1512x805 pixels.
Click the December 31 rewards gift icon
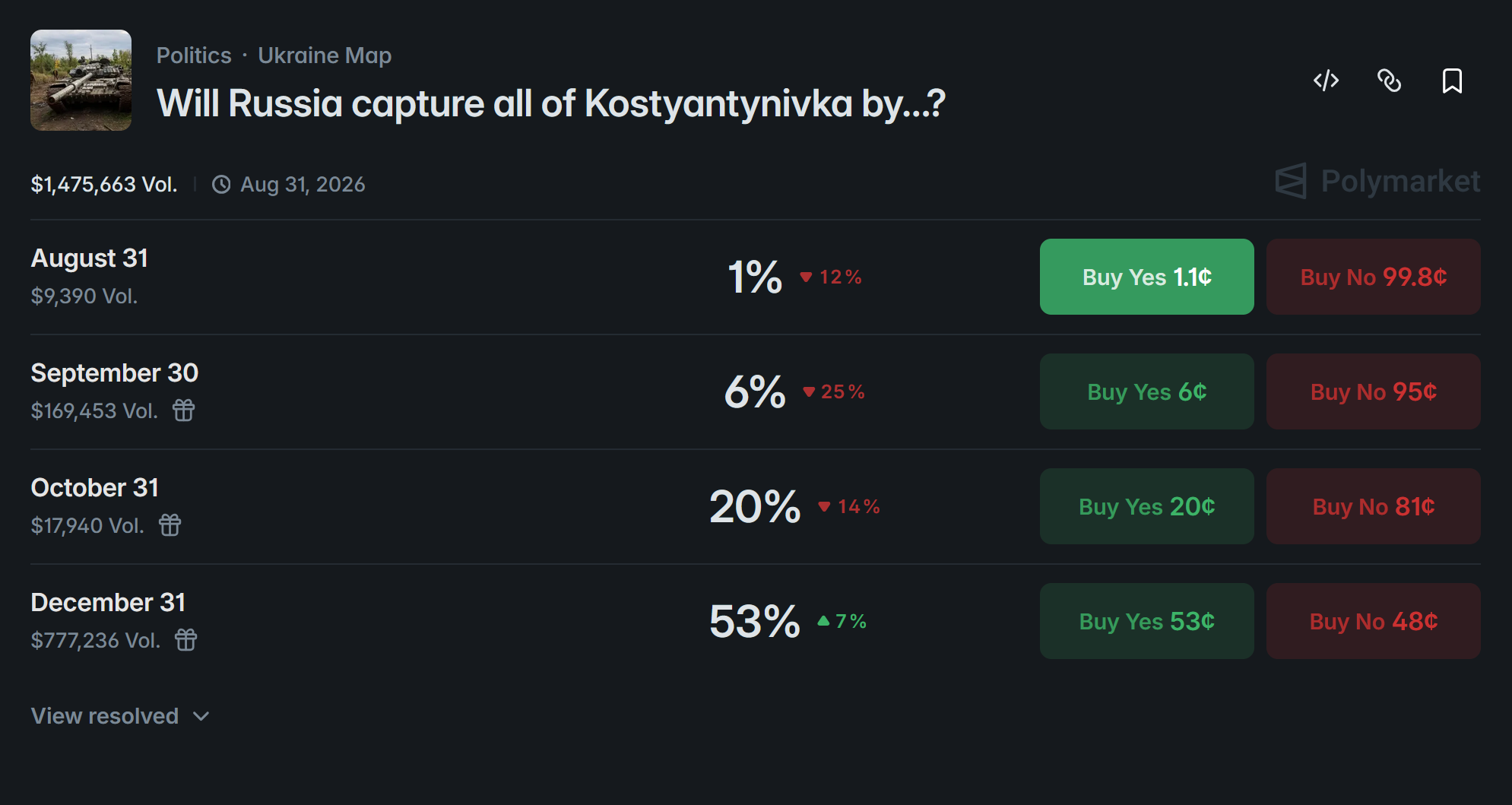point(186,640)
